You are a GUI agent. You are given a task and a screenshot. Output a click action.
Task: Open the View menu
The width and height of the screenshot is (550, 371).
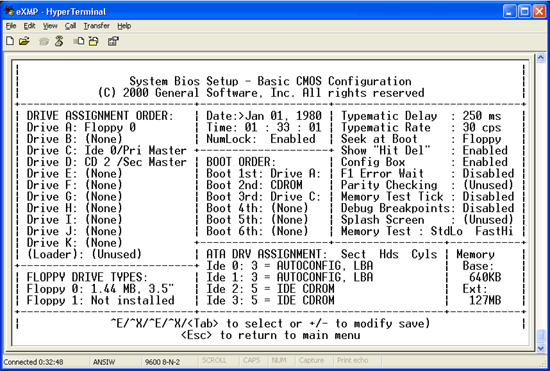(x=50, y=26)
